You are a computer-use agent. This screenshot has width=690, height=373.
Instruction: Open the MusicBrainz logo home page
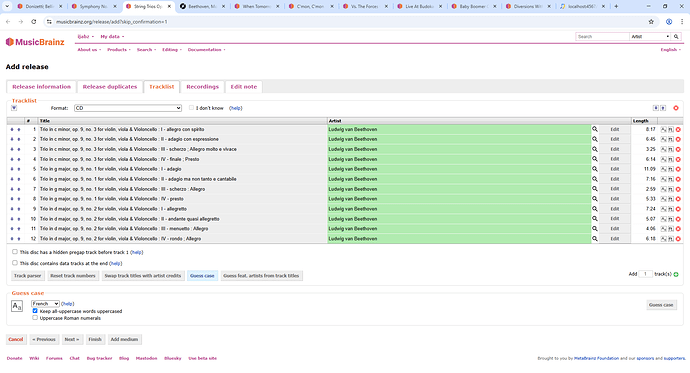click(x=35, y=42)
